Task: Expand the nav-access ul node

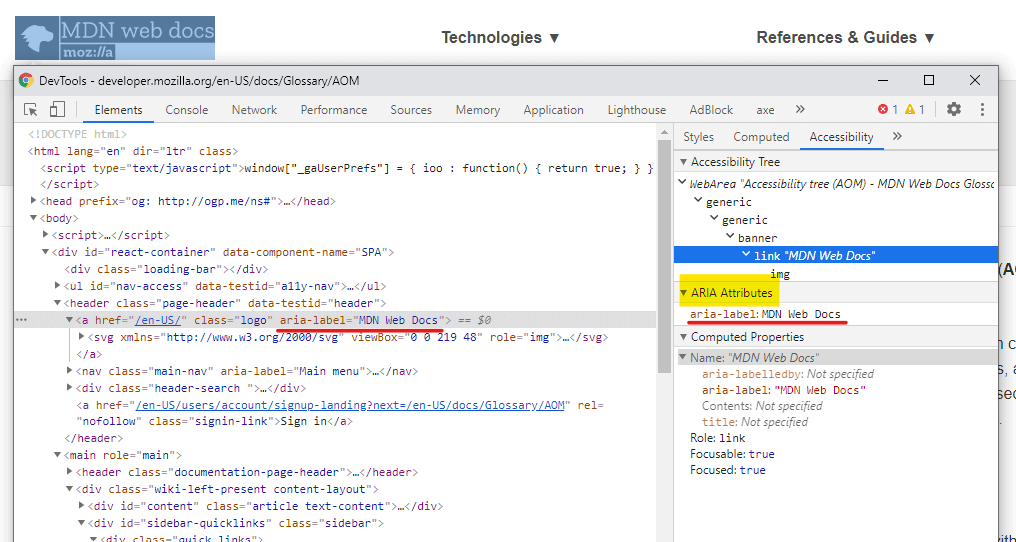Action: 58,286
